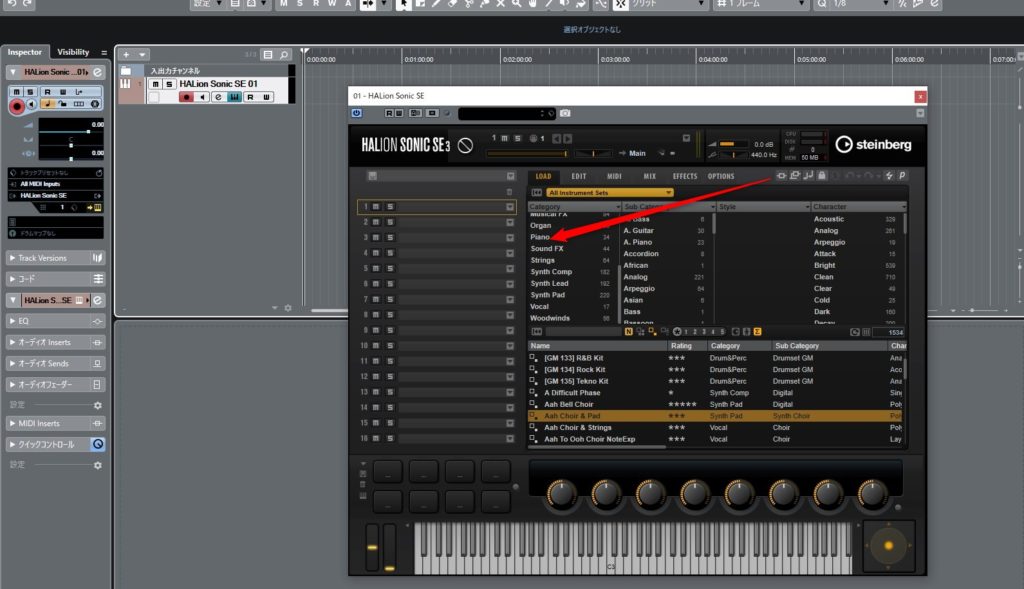1024x589 pixels.
Task: Click the first quick control knob in HALion
Action: coord(561,494)
